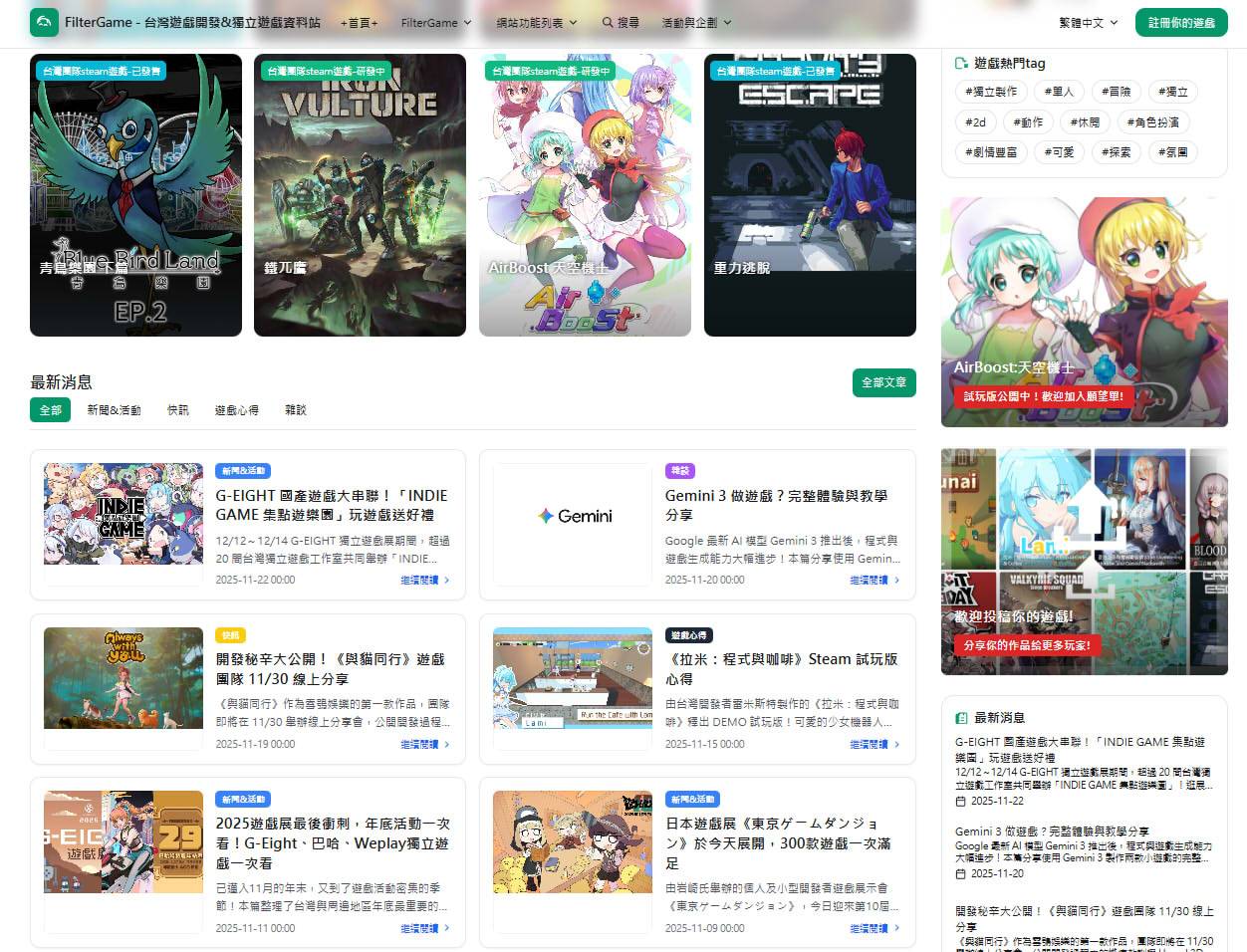Open the Iron Vulture game card
Viewport: 1247px width, 952px height.
pos(360,195)
